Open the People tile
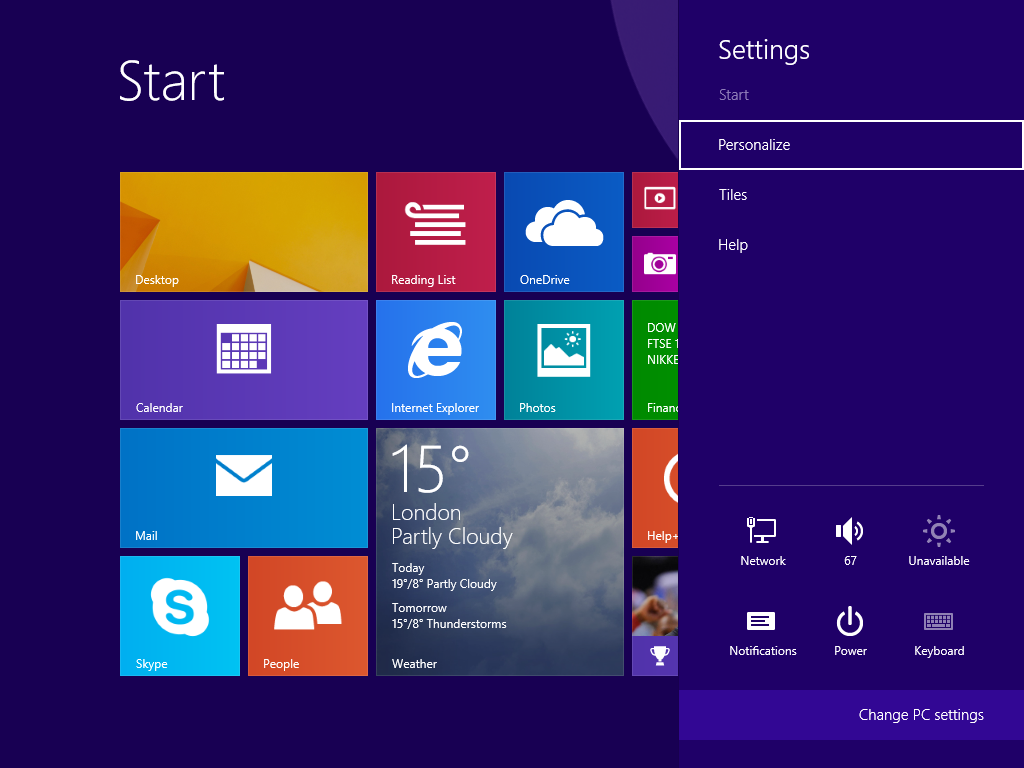Screen dimensions: 1024x768 coord(308,616)
